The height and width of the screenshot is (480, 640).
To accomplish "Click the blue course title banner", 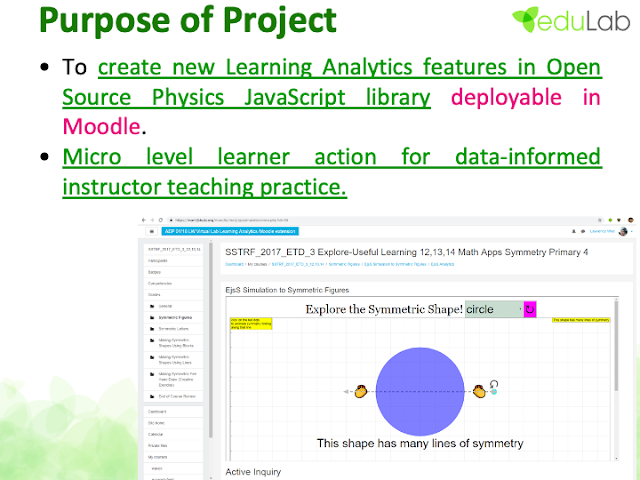I will tap(230, 231).
